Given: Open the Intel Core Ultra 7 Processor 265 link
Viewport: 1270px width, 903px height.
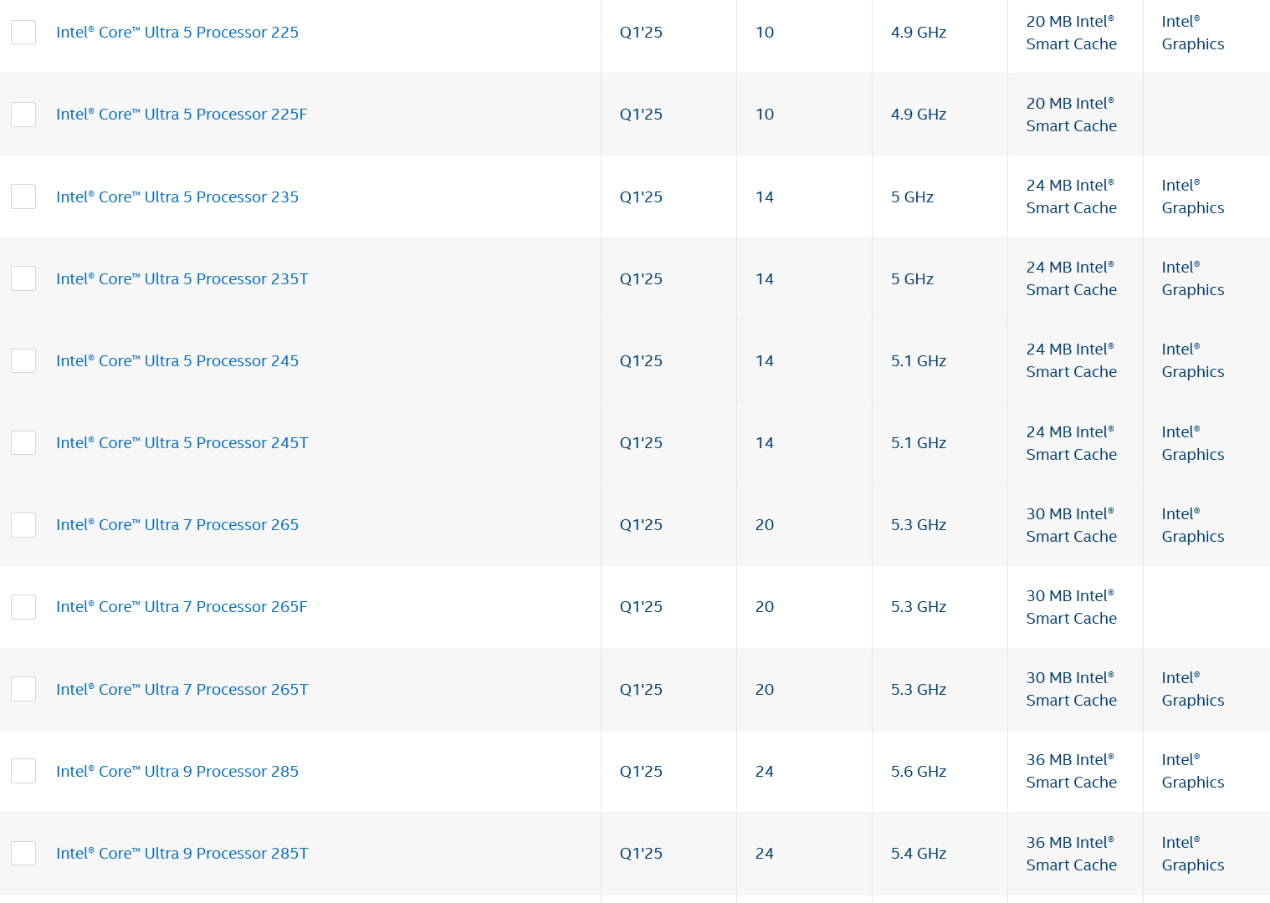Looking at the screenshot, I should pos(177,525).
